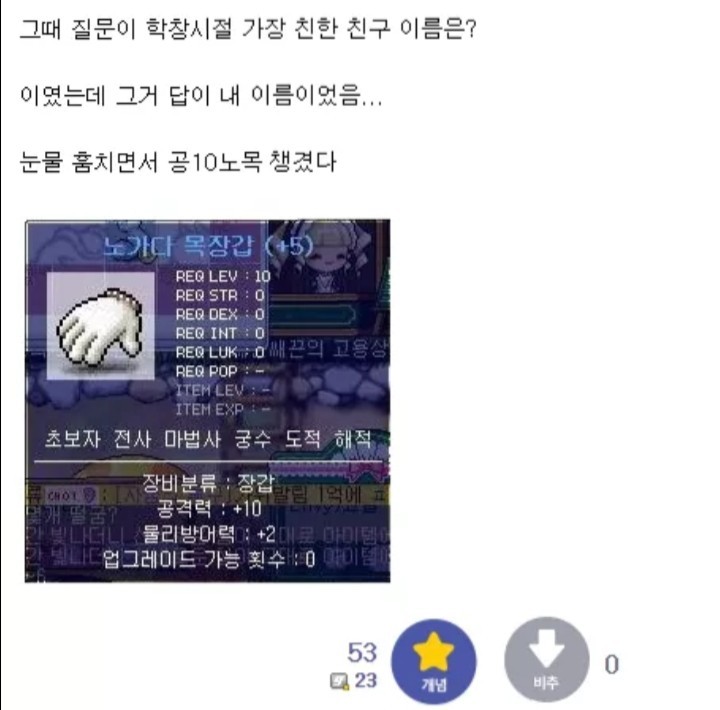This screenshot has width=720, height=710.
Task: Open the MapleStory item tooltip image
Action: (x=208, y=401)
